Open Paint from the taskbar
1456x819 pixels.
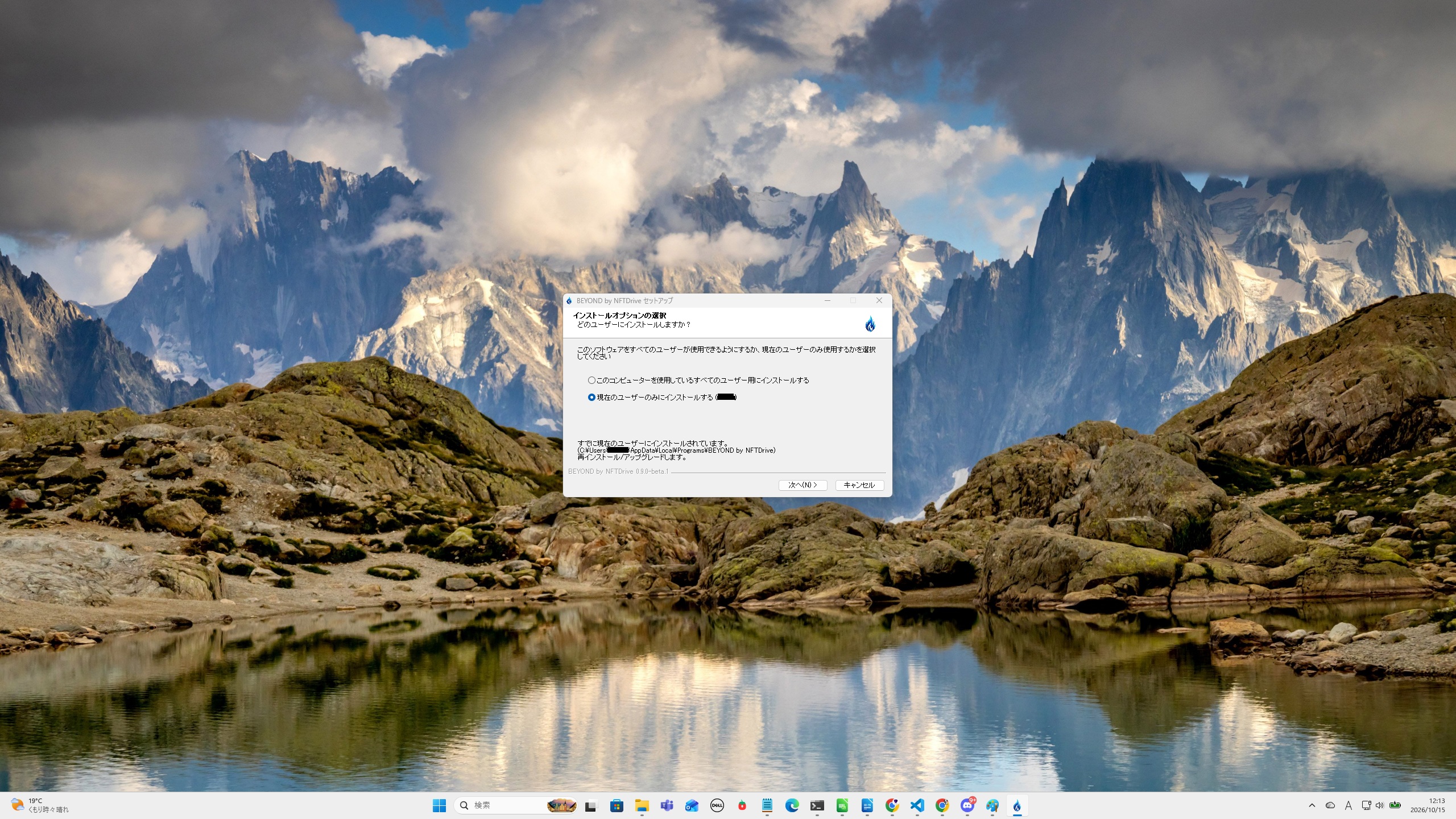click(992, 805)
